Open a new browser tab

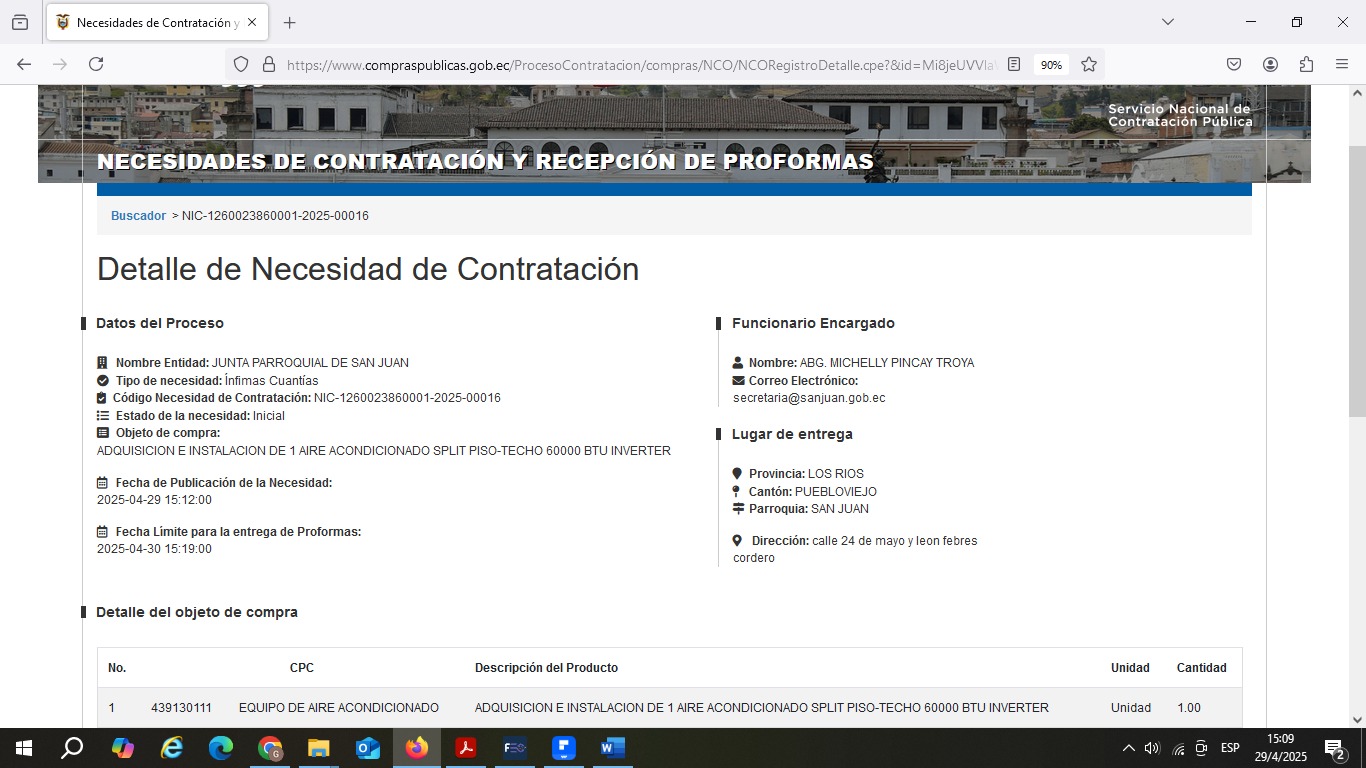click(290, 23)
